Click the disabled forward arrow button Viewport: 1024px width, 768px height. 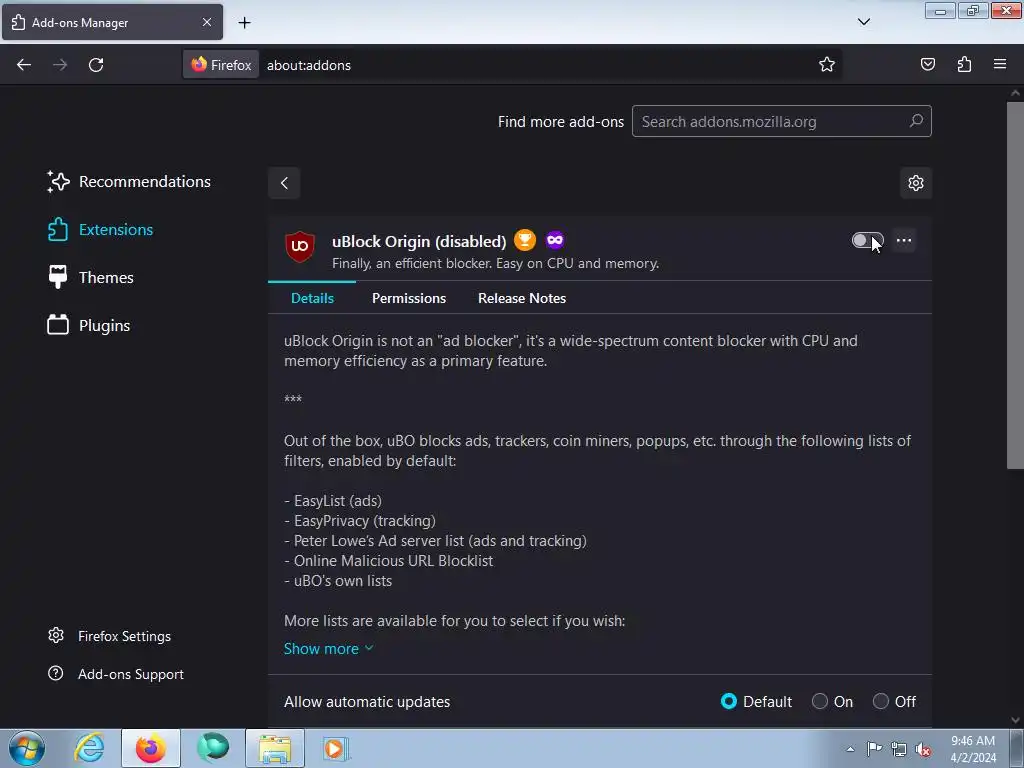click(60, 65)
